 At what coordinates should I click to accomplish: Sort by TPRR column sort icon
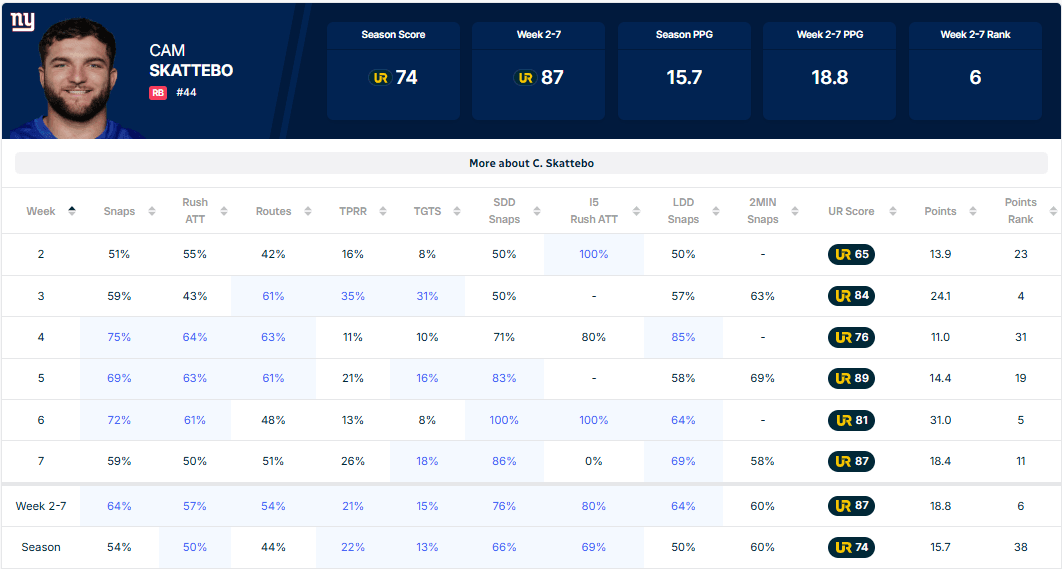point(383,211)
